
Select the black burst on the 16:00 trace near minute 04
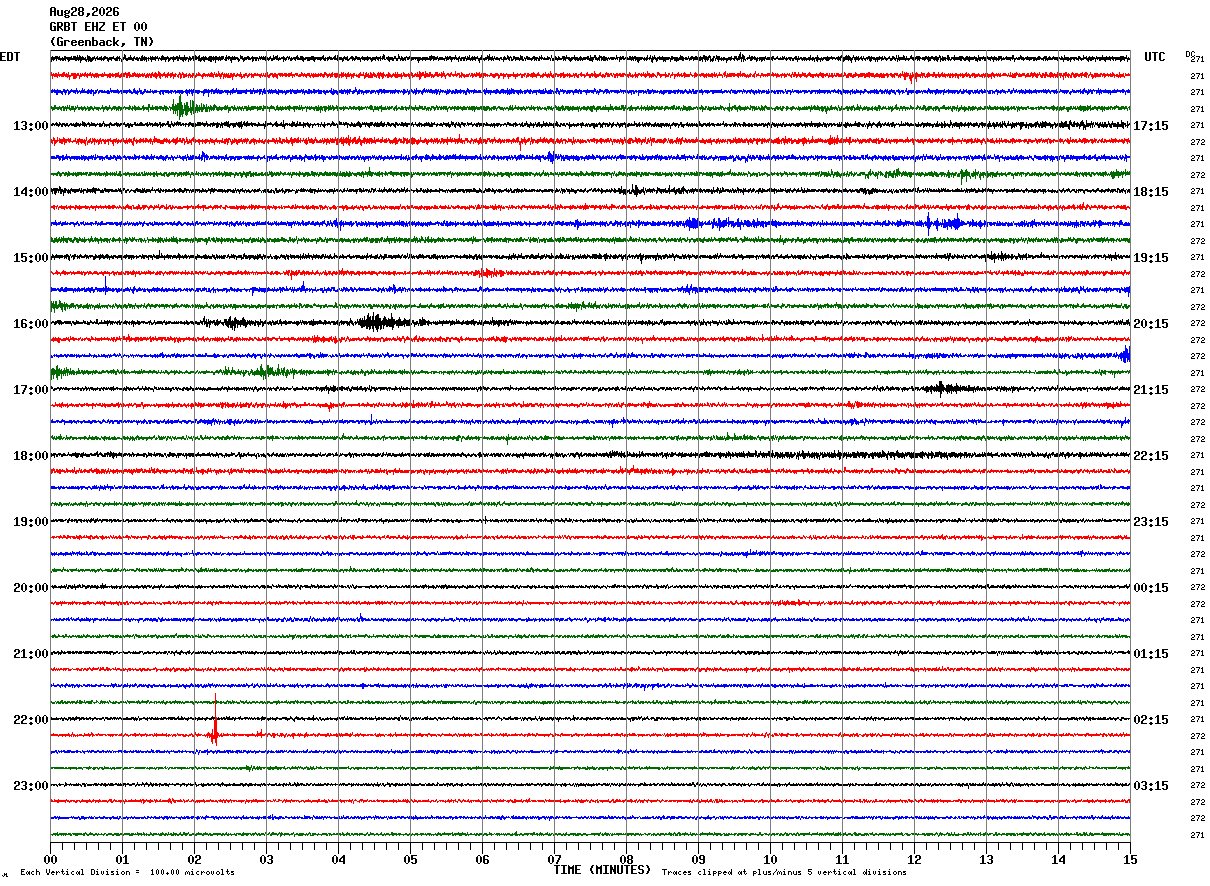(378, 322)
